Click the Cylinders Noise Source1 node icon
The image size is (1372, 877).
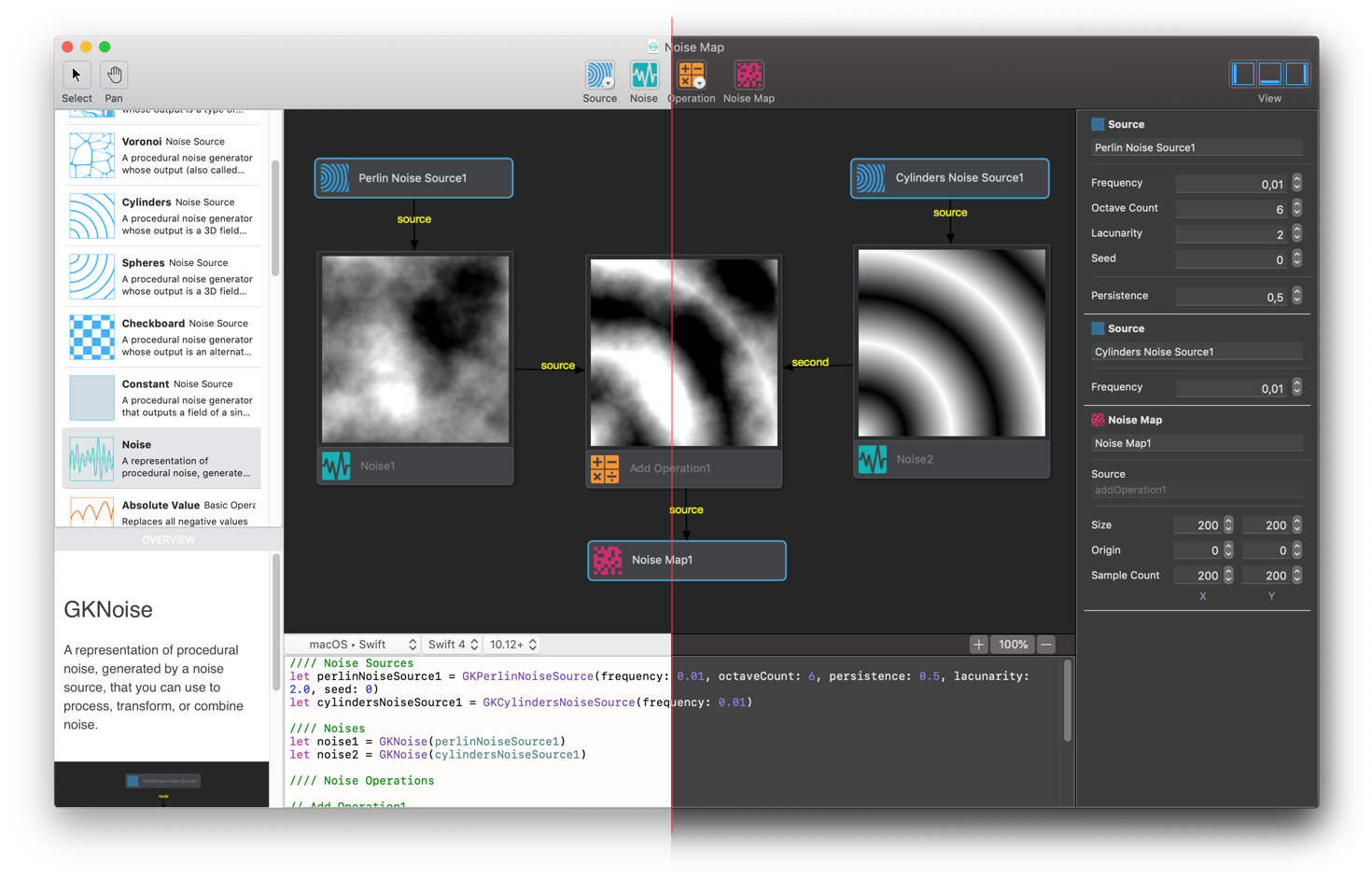871,178
